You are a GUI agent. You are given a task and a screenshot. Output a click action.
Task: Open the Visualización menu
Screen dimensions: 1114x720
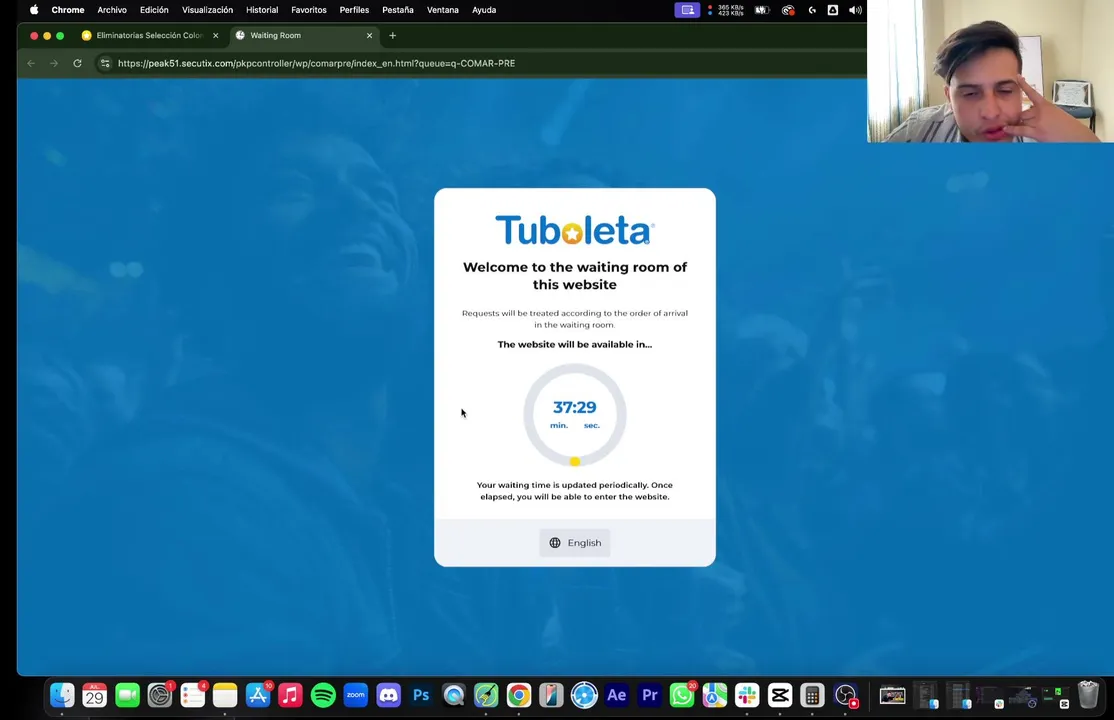[x=207, y=10]
